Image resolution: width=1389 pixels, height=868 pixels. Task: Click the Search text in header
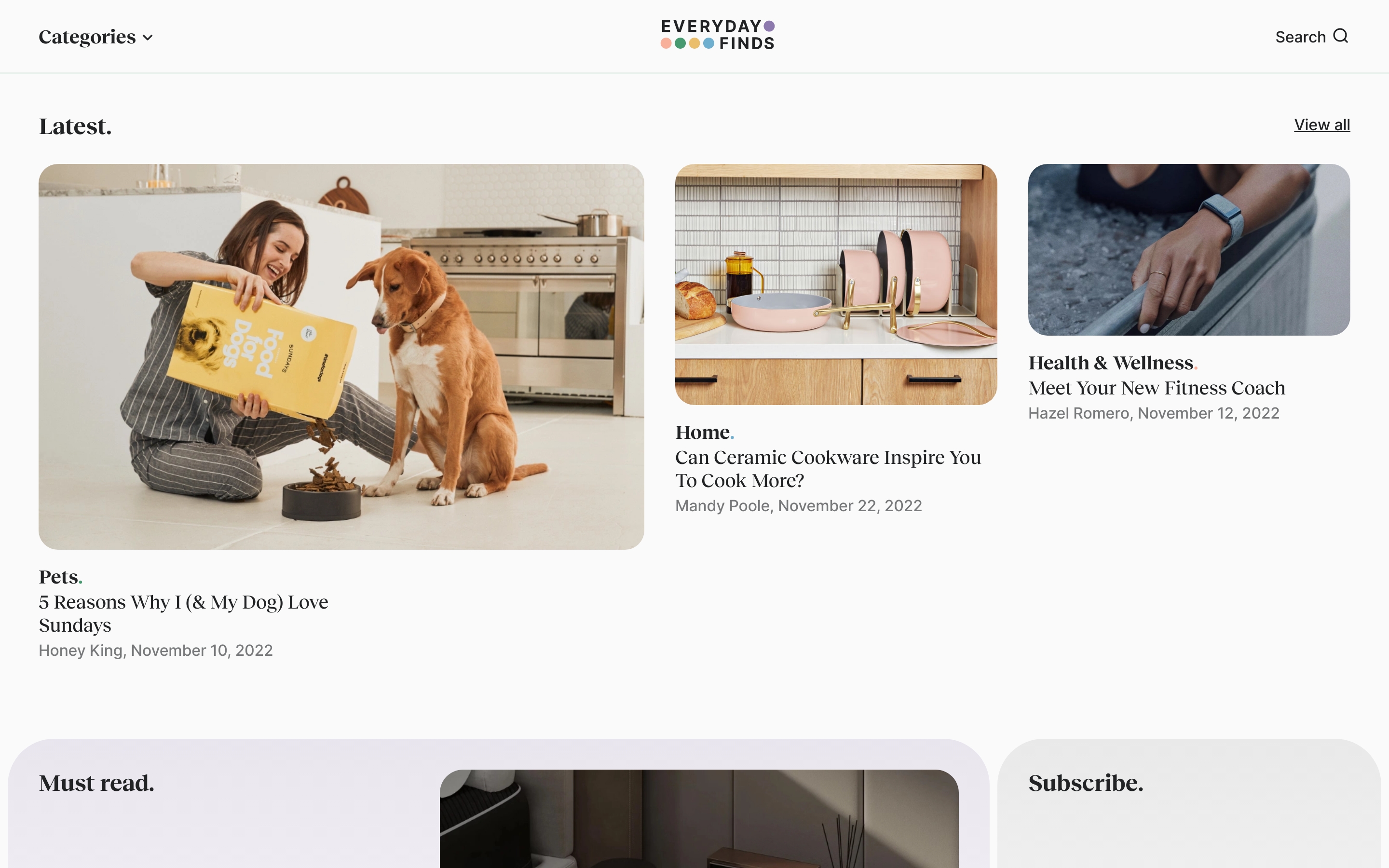[1300, 37]
